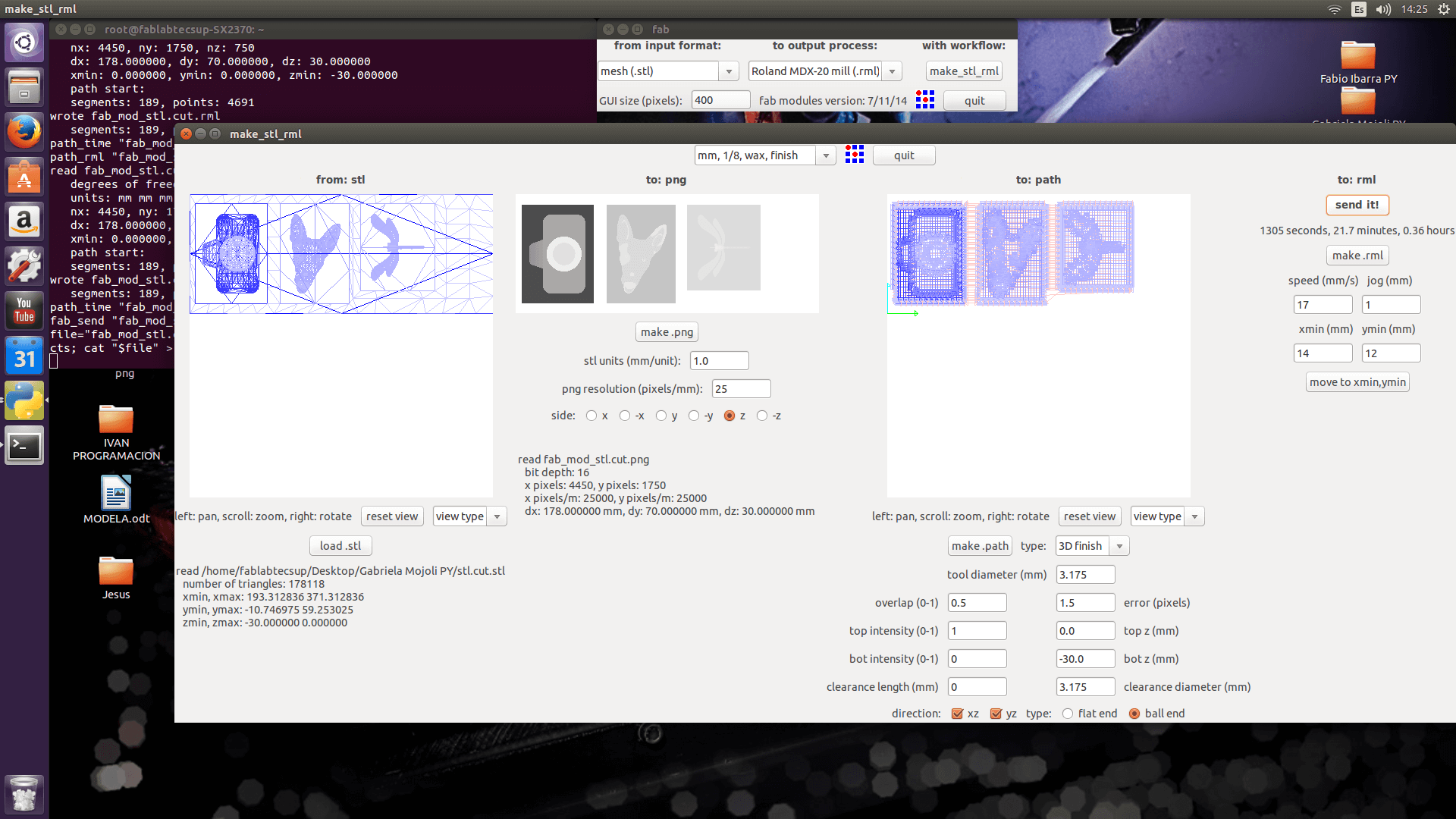Screen dimensions: 1456x819
Task: Open the 3D finish path type dropdown
Action: (1092, 546)
